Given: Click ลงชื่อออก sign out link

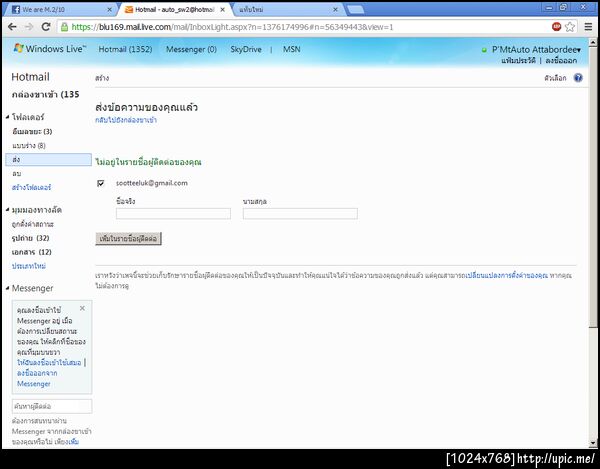Looking at the screenshot, I should [x=561, y=60].
